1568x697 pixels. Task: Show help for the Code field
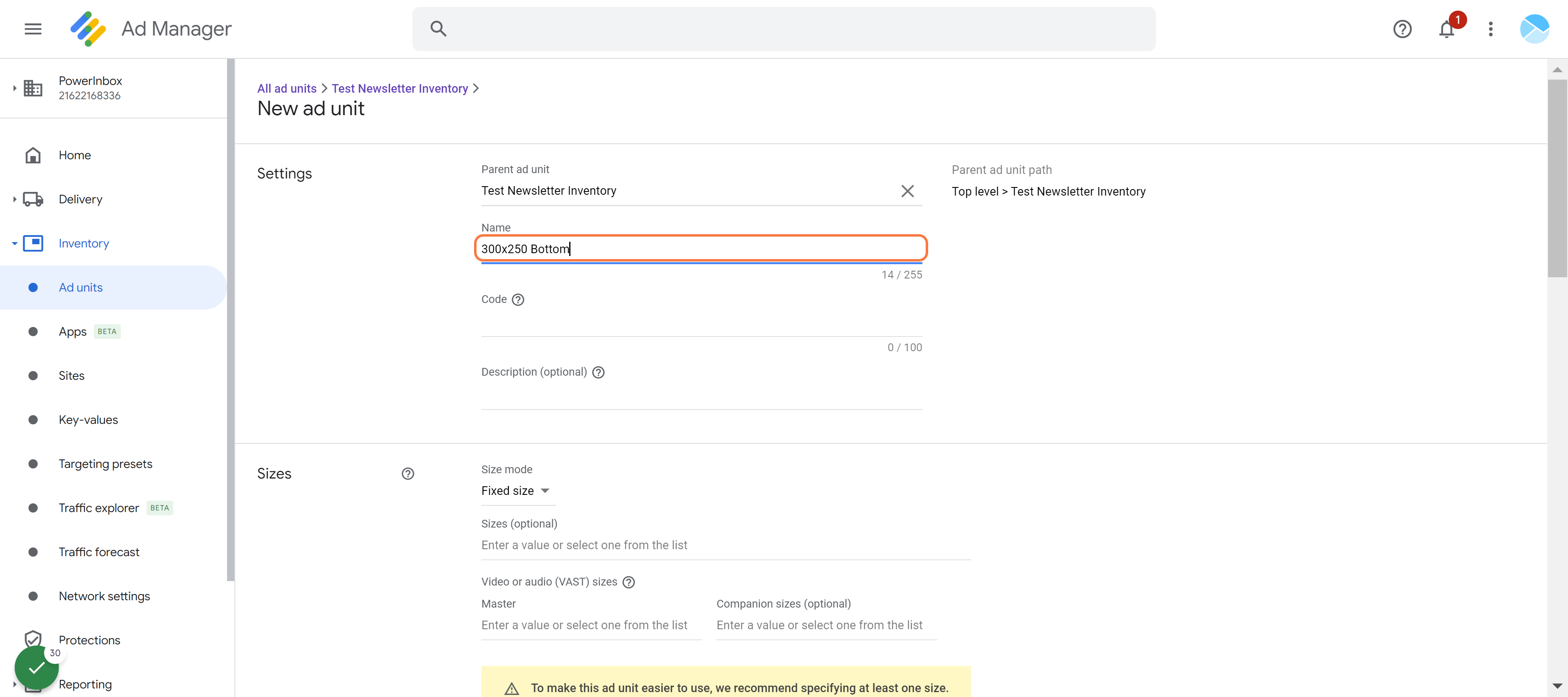click(518, 299)
